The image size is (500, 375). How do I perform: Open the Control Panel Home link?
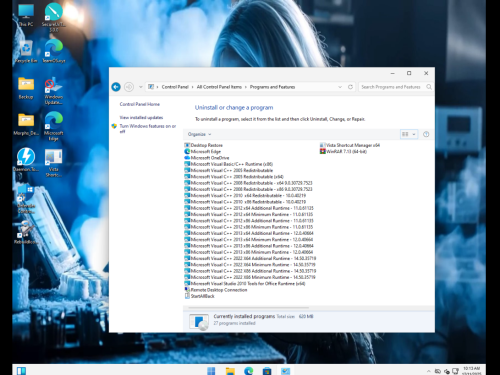click(x=140, y=104)
